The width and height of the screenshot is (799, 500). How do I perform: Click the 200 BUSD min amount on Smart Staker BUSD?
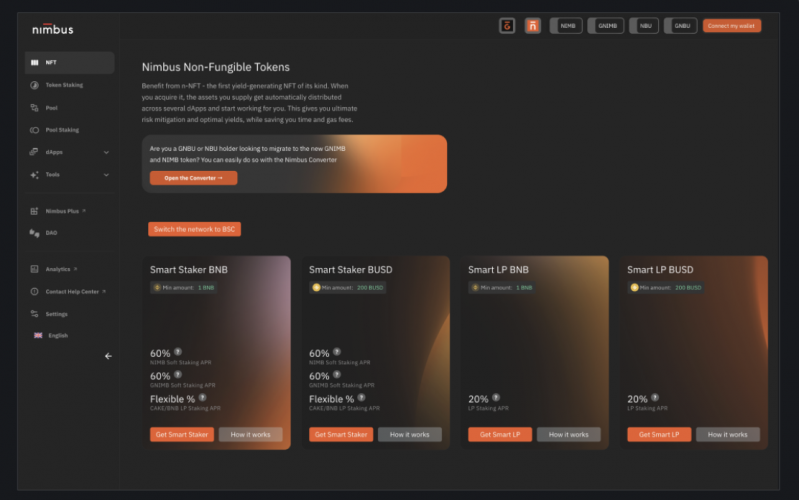370,288
